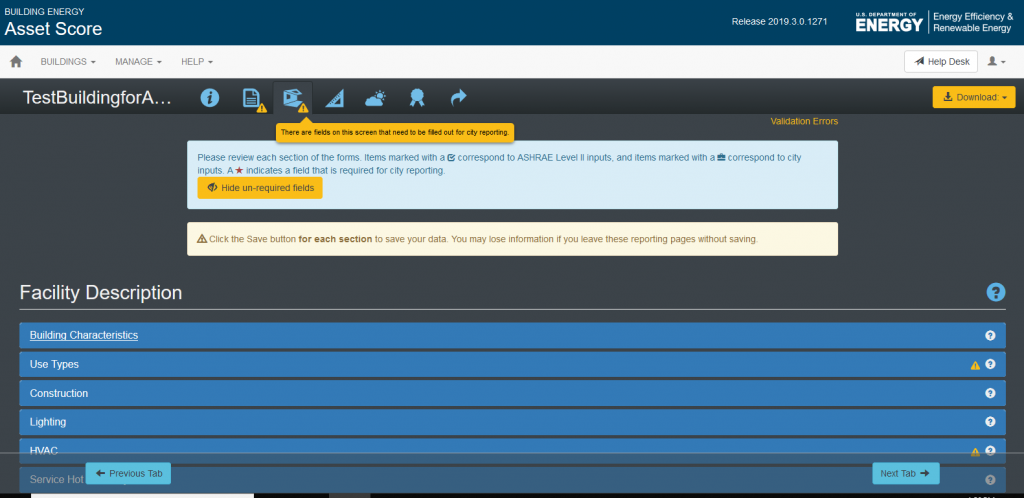Select the building audit tab icon
Image resolution: width=1024 pixels, height=498 pixels.
coord(293,99)
